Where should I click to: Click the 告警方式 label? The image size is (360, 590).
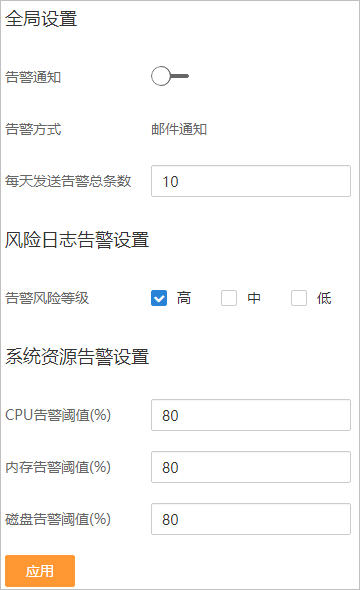[33, 129]
